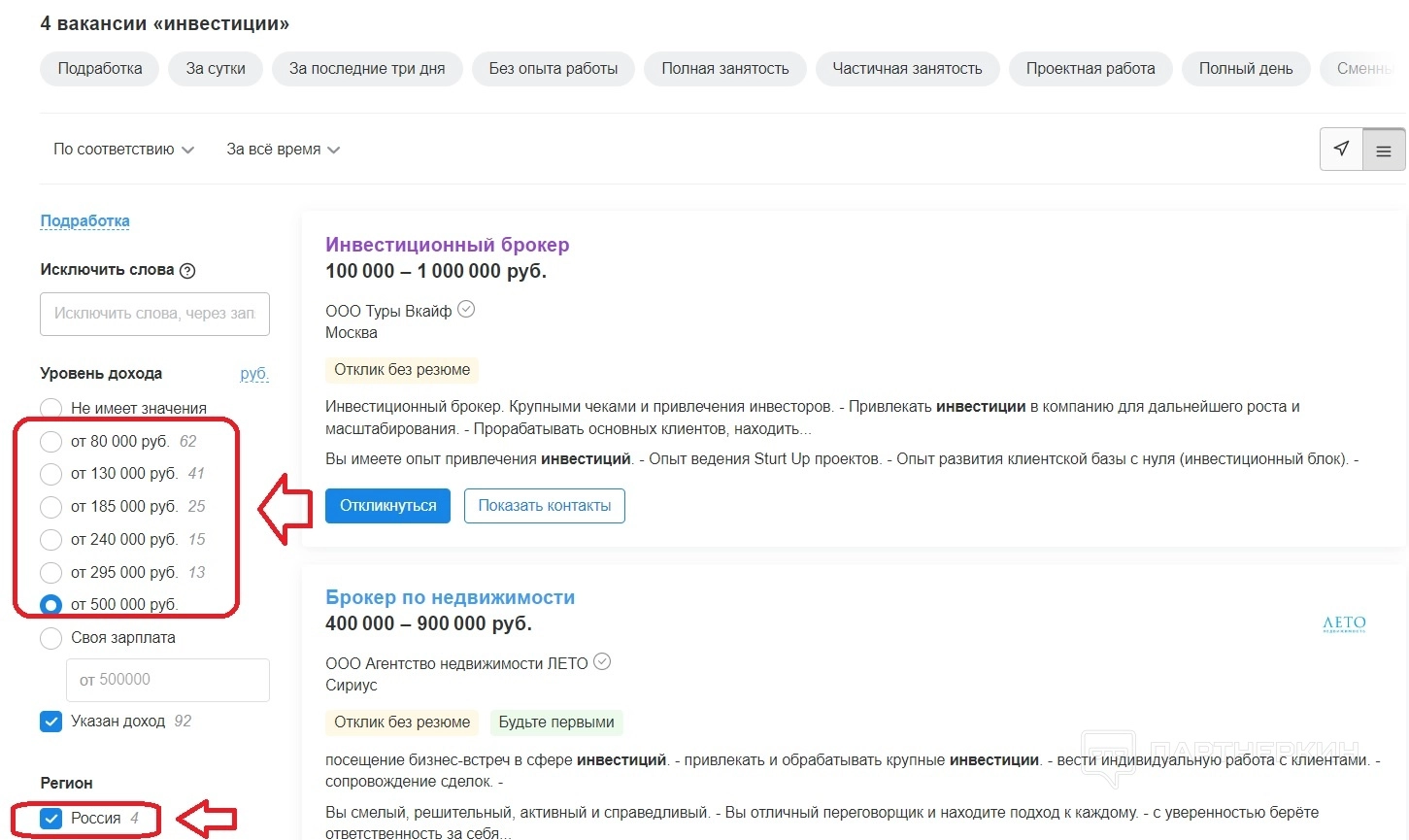Viewport: 1409px width, 840px height.
Task: Switch to map view with the arrow icon
Action: [1341, 150]
